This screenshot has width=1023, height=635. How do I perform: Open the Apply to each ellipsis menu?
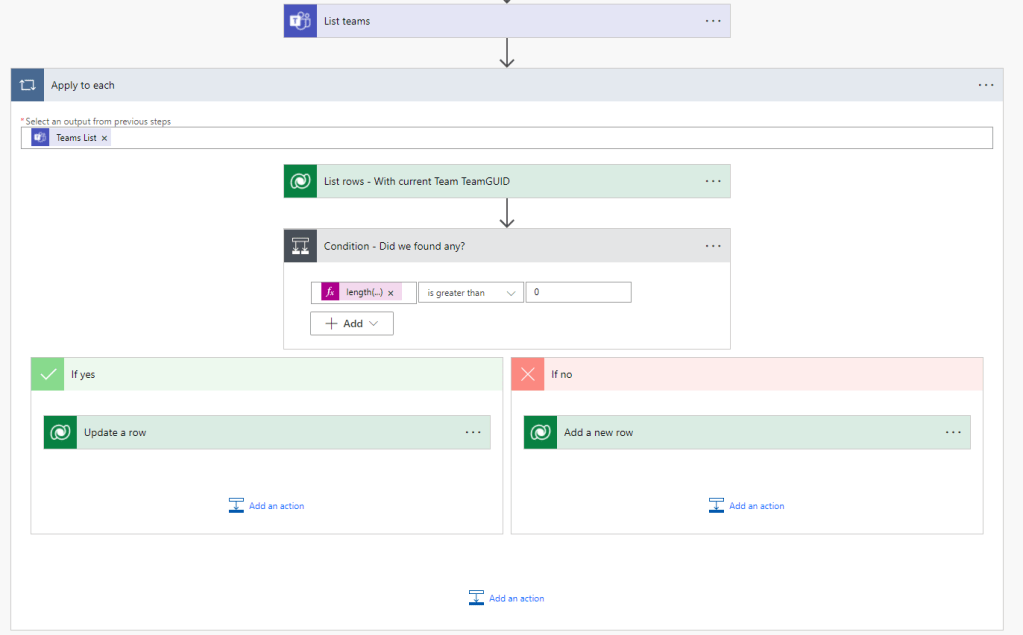coord(986,85)
